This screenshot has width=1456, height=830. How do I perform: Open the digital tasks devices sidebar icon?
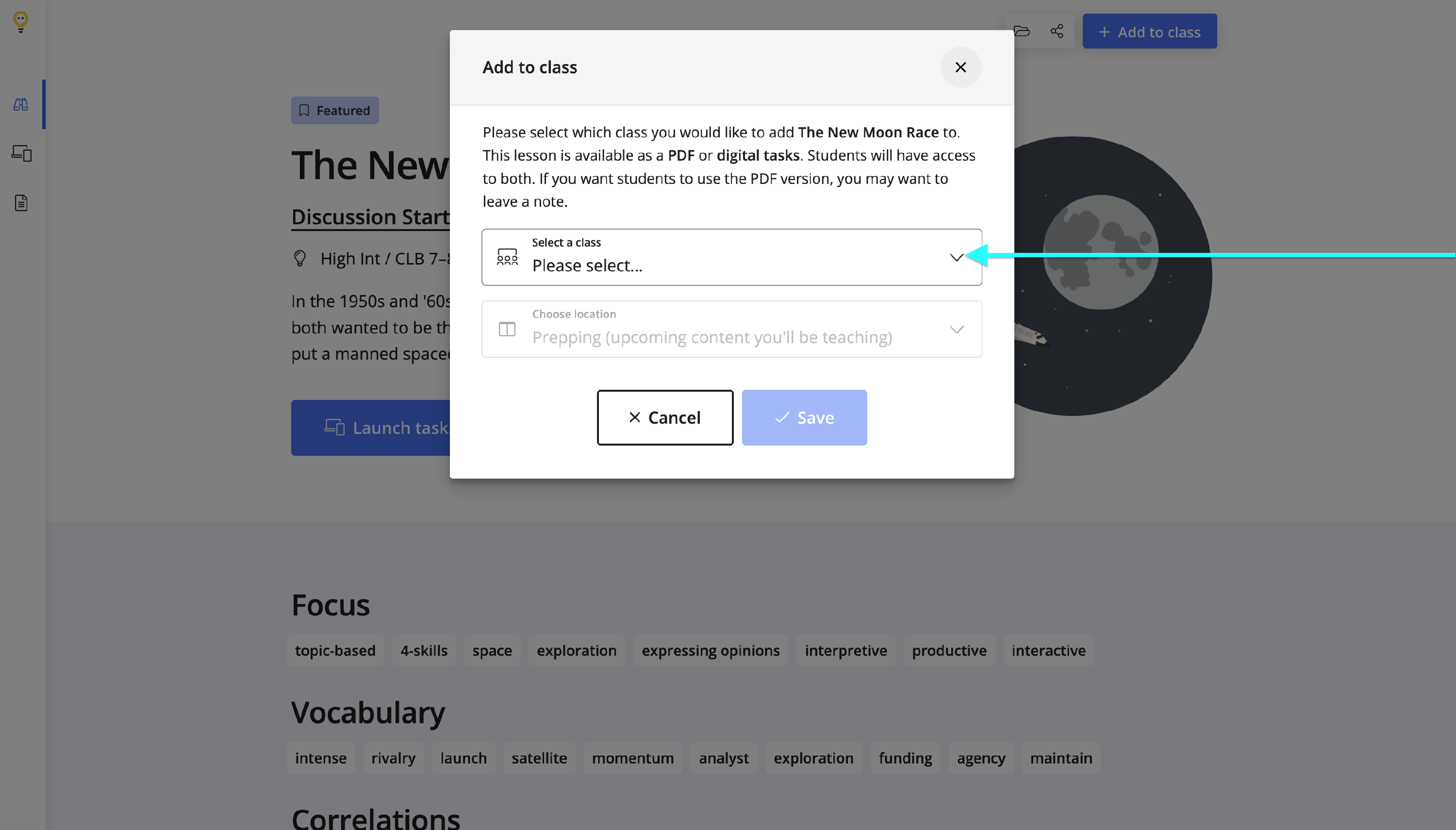tap(22, 153)
